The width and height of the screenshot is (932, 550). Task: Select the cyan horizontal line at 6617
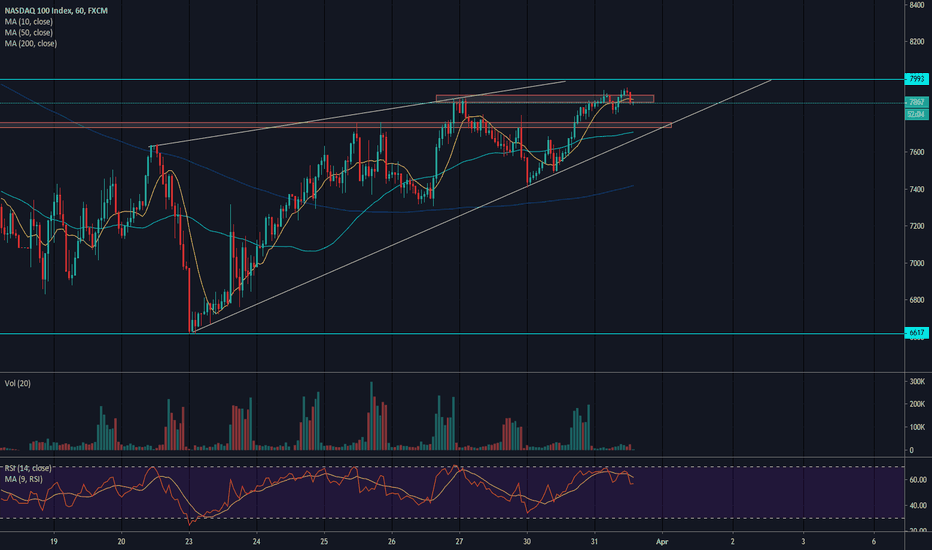point(452,334)
